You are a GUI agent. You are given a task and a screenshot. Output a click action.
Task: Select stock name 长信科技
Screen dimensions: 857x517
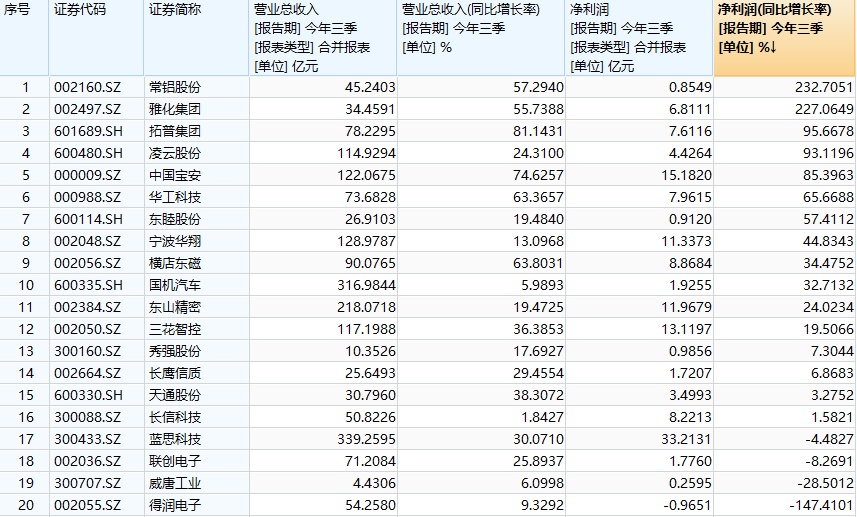(175, 417)
